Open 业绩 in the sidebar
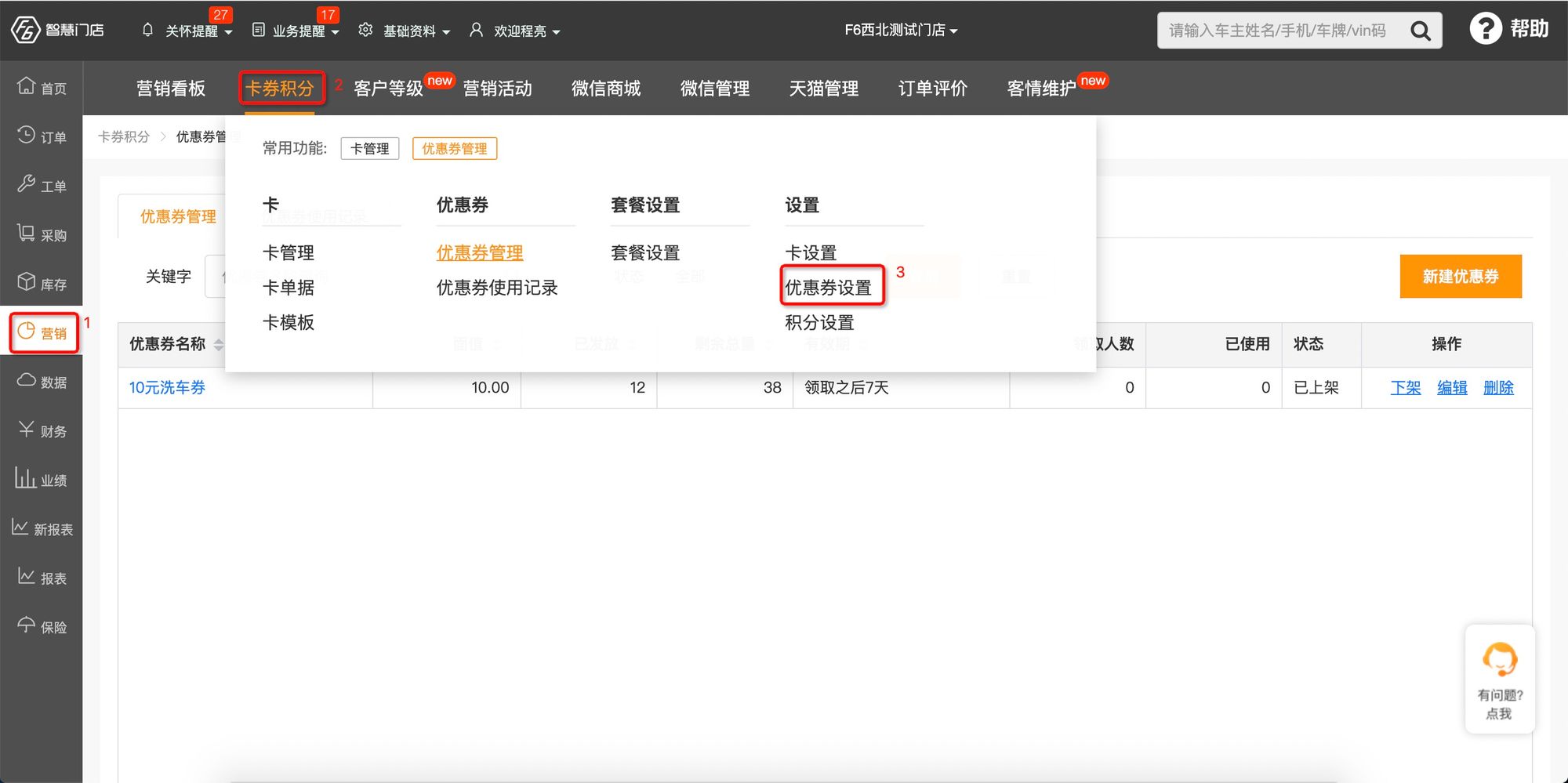This screenshot has height=783, width=1568. click(42, 479)
